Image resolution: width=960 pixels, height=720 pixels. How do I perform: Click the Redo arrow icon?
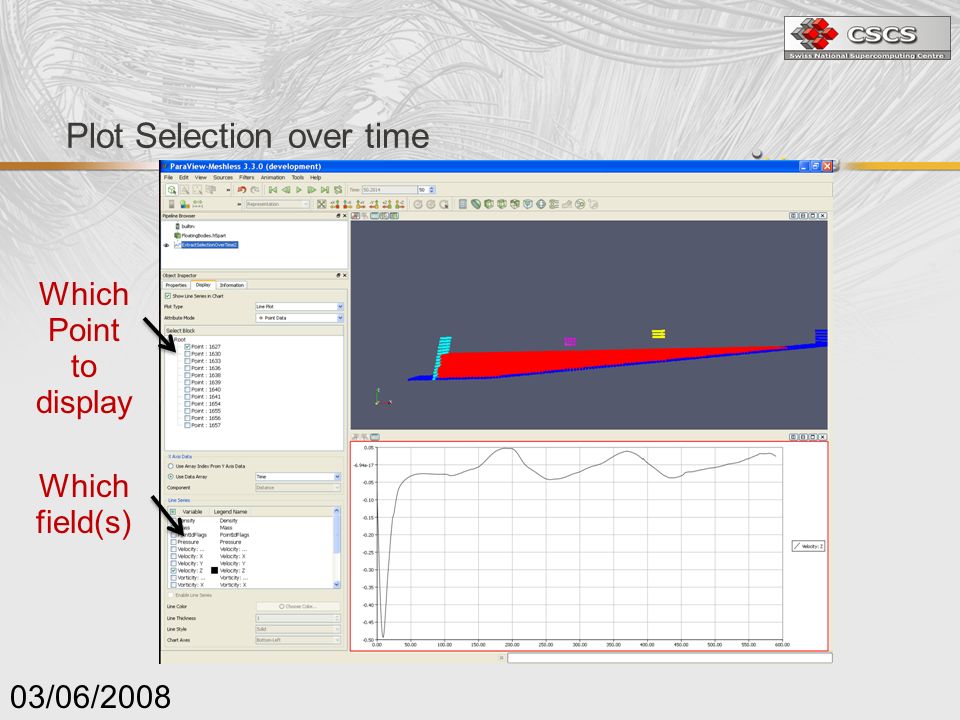pos(255,190)
